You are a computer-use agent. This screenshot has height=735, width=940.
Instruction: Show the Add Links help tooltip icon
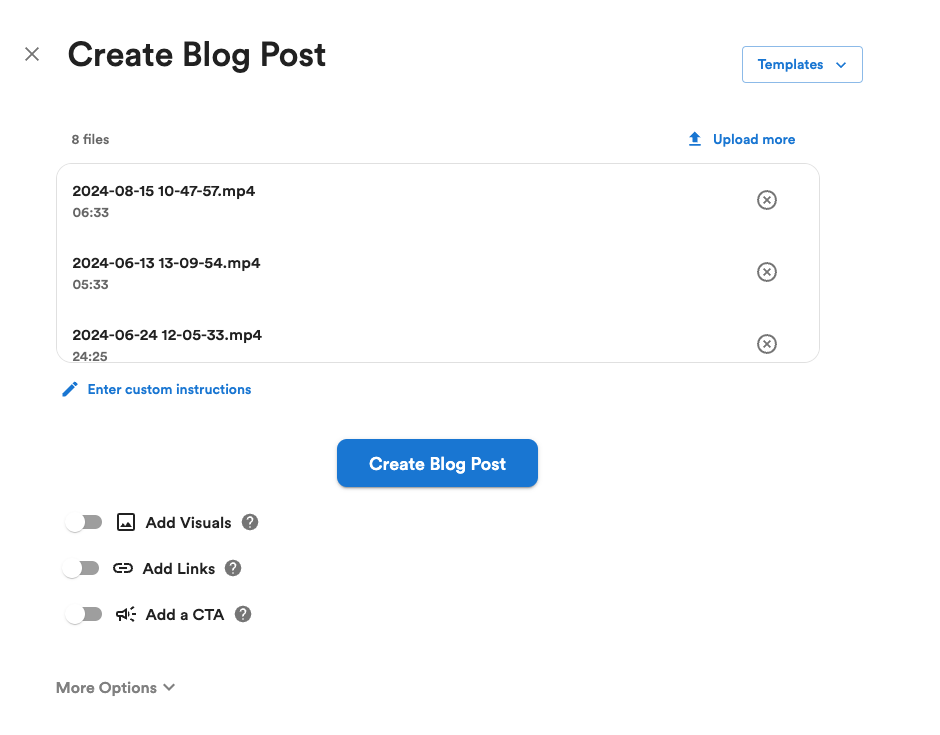(233, 568)
